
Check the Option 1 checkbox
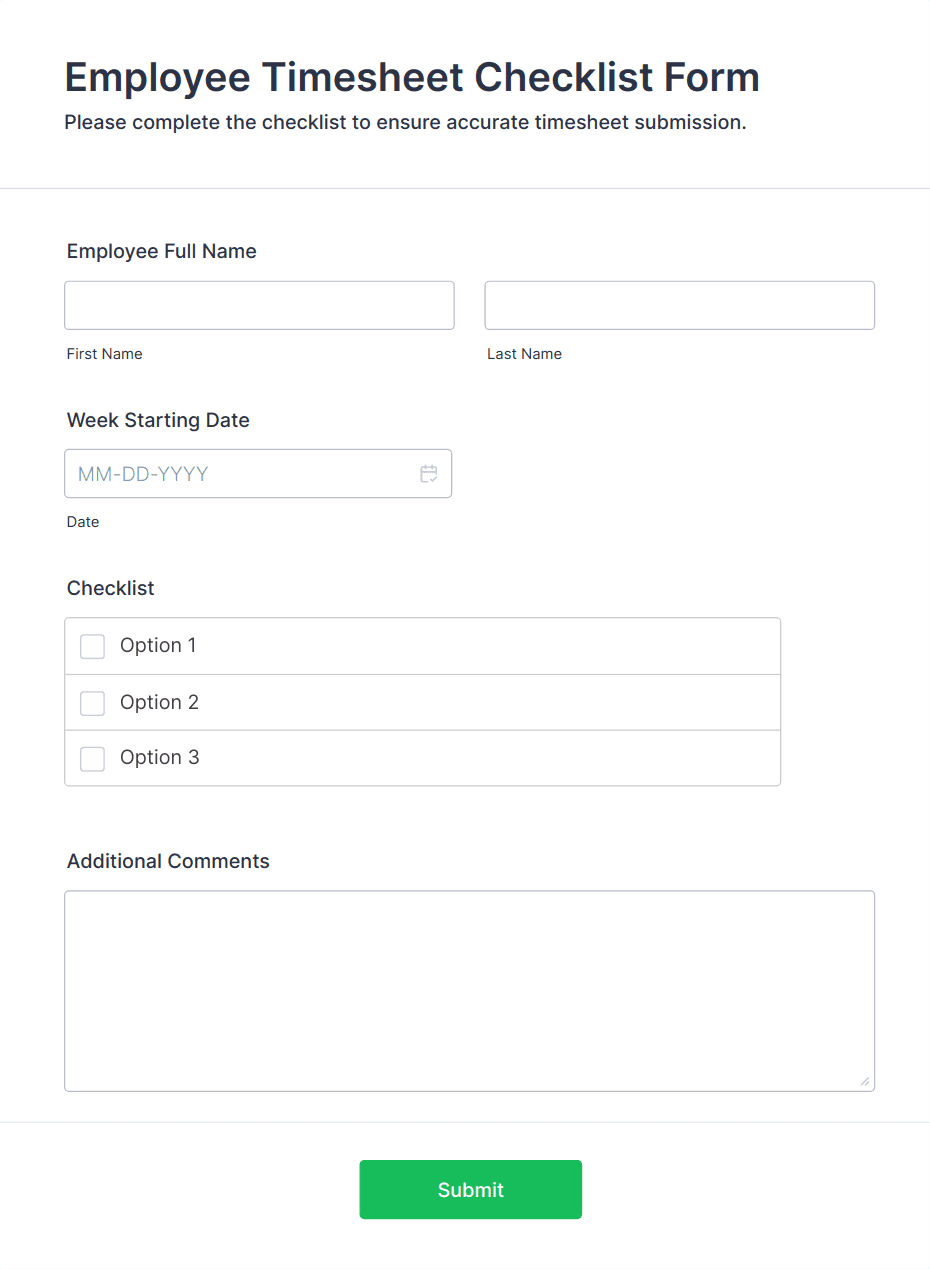[x=92, y=646]
